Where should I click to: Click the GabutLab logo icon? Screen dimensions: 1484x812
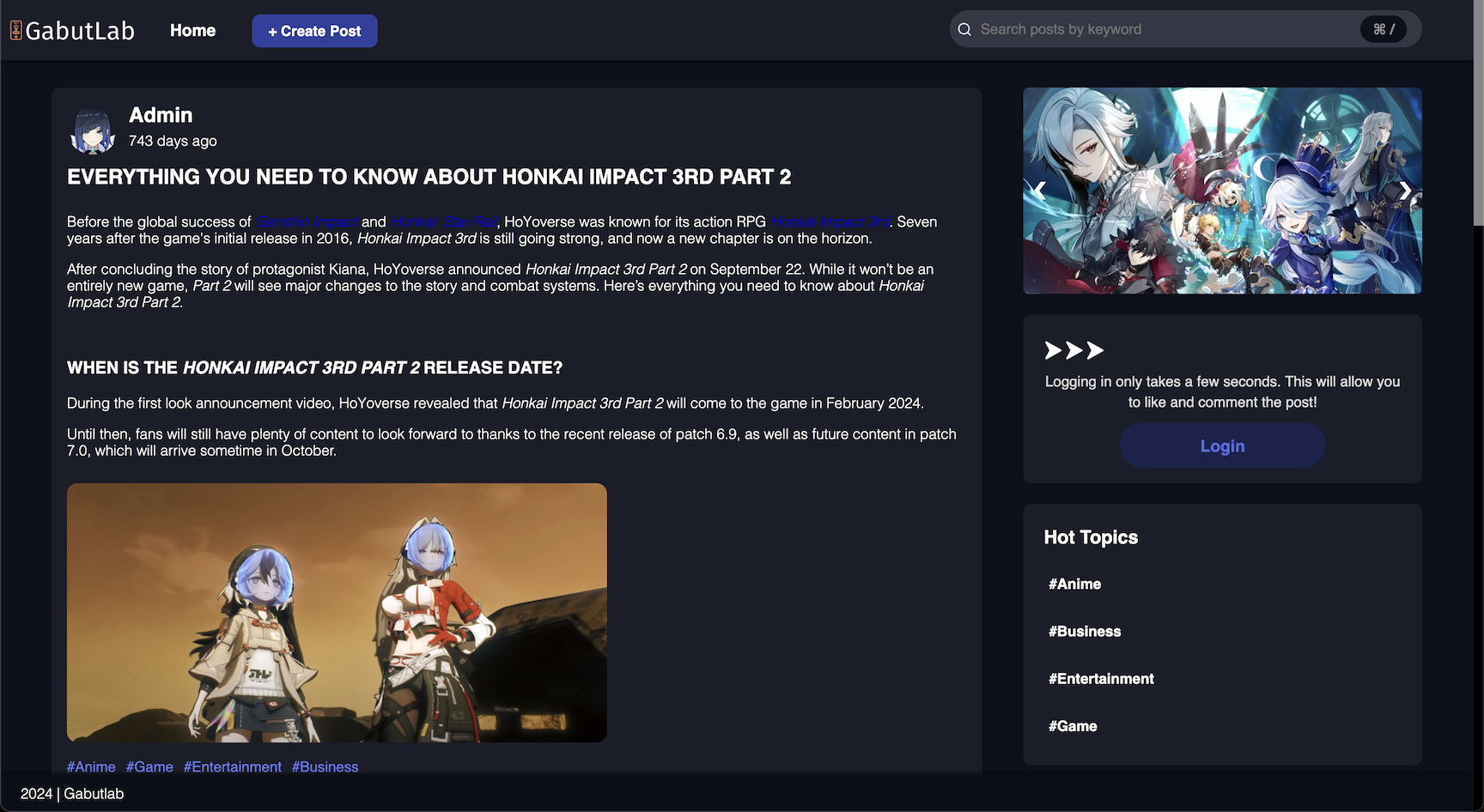15,31
